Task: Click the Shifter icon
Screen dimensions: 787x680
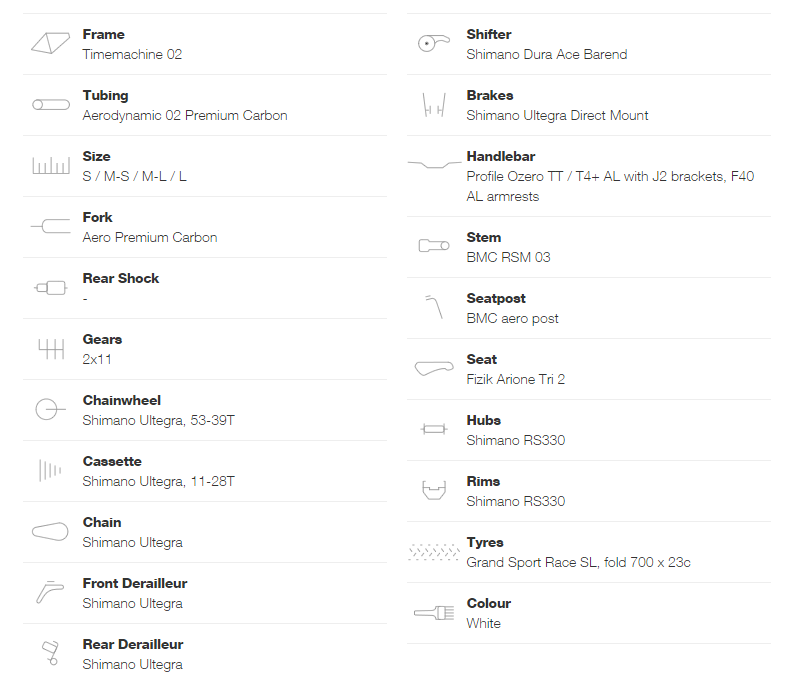Action: 434,43
